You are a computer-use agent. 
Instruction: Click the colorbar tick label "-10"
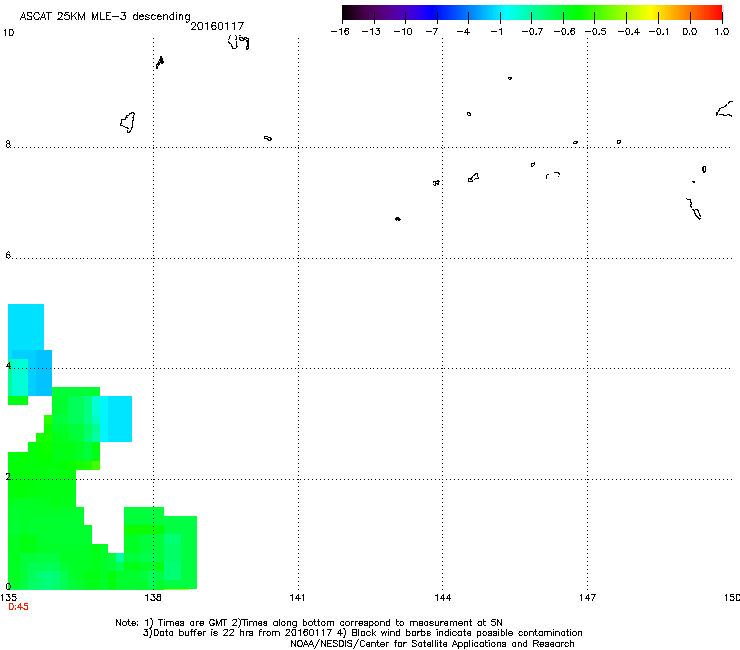pyautogui.click(x=403, y=32)
